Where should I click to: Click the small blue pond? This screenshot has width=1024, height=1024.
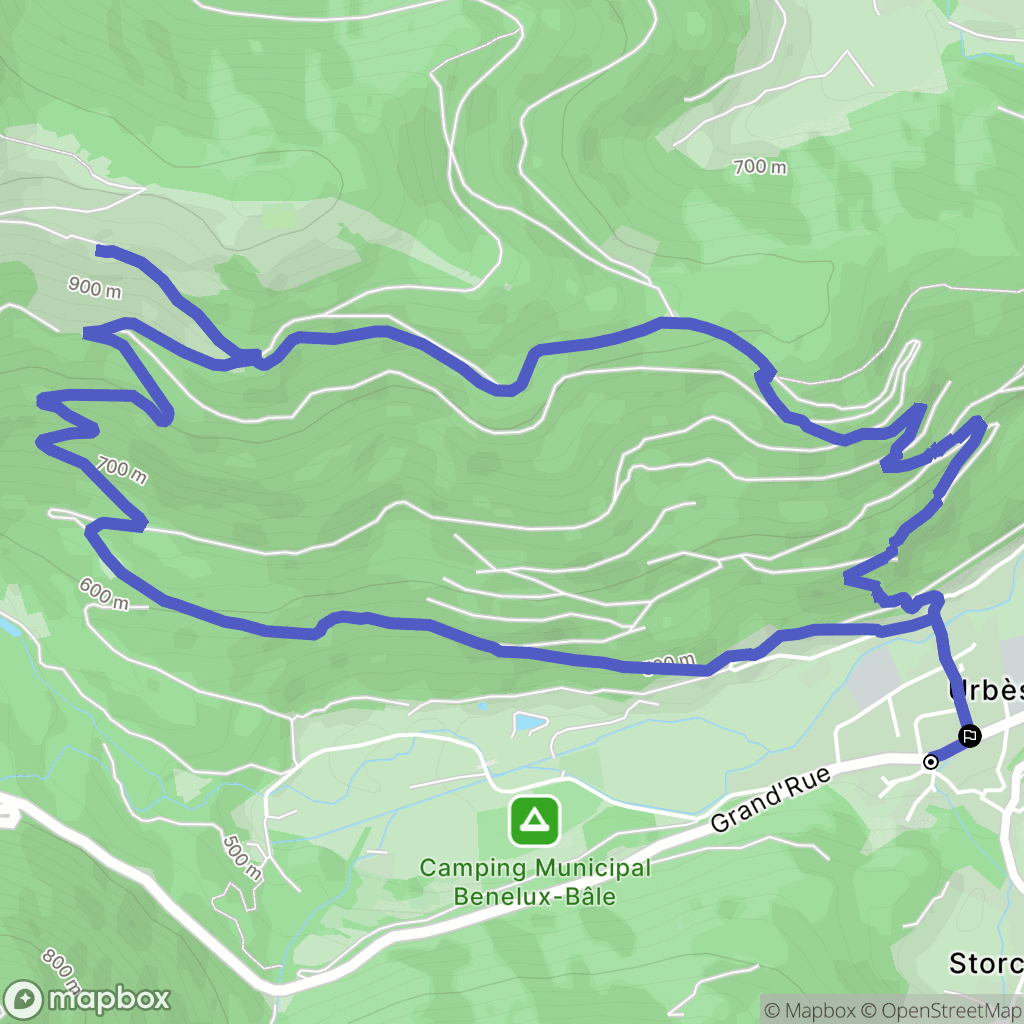point(530,722)
